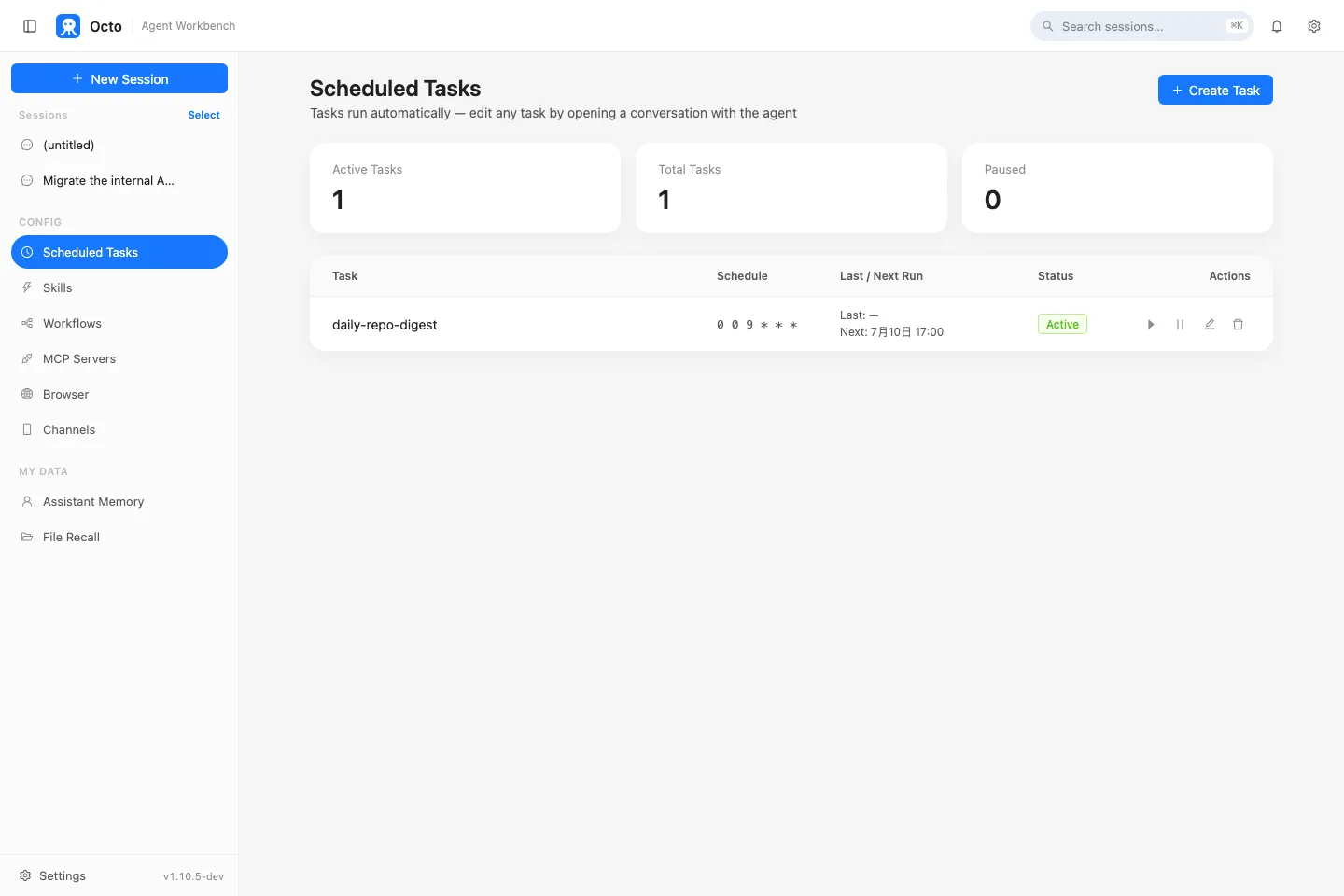This screenshot has width=1344, height=896.
Task: Open the Browser section
Action: (119, 394)
